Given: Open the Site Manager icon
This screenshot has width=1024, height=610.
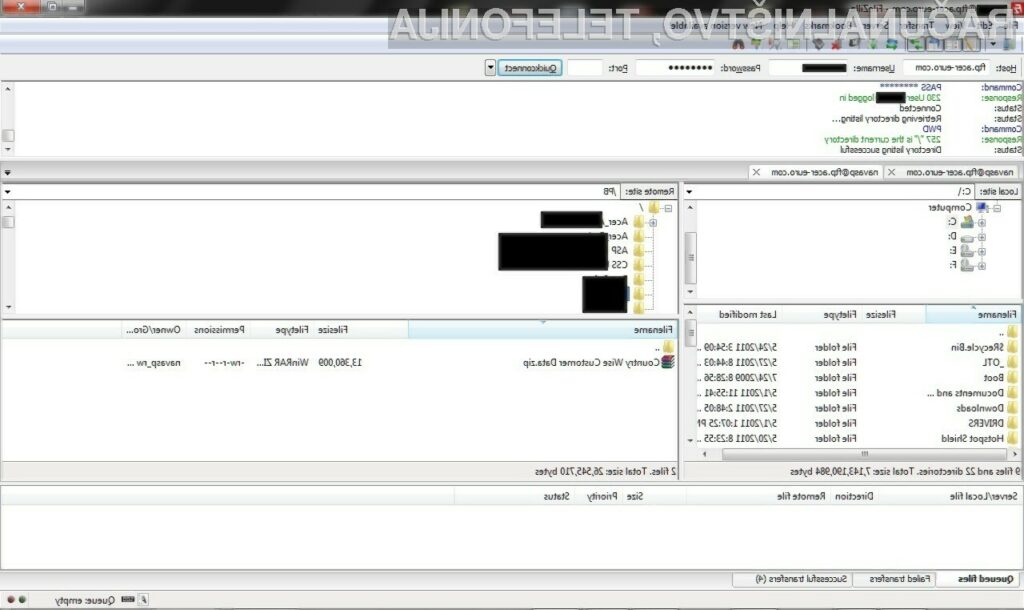Looking at the screenshot, I should tap(1009, 44).
